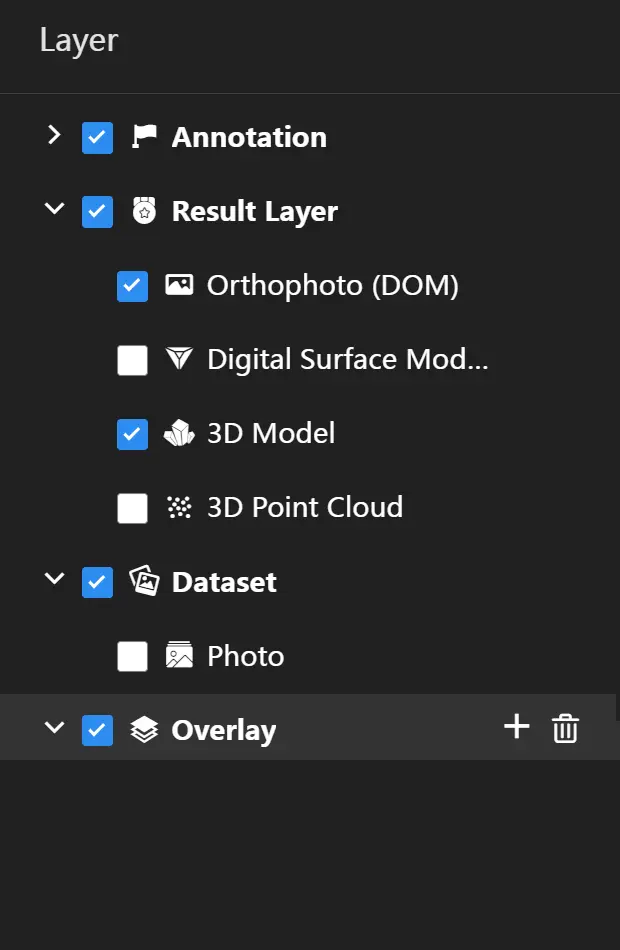The width and height of the screenshot is (620, 950).
Task: Collapse the Dataset group
Action: pos(54,580)
